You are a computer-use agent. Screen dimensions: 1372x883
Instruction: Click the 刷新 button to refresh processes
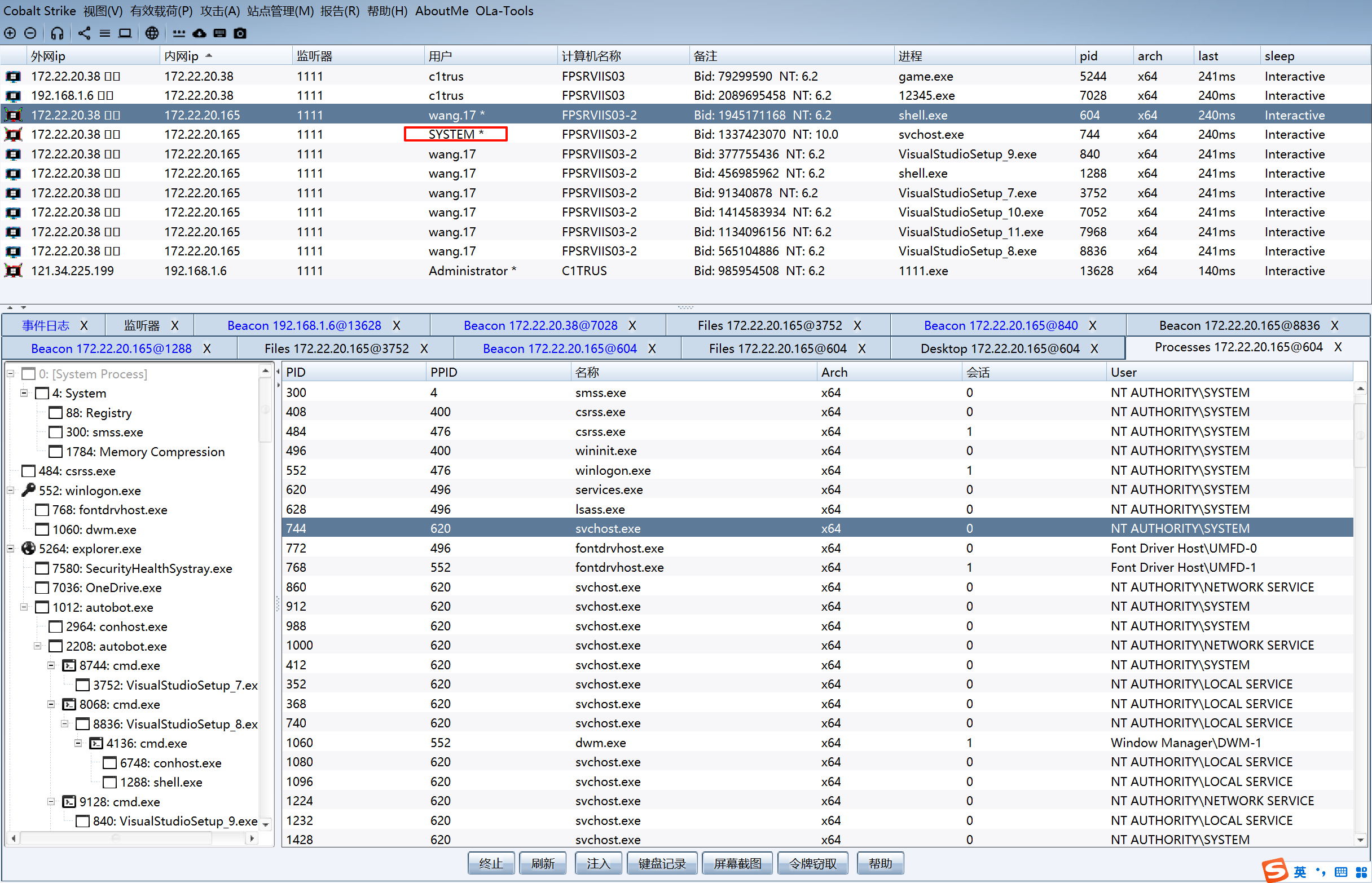542,863
